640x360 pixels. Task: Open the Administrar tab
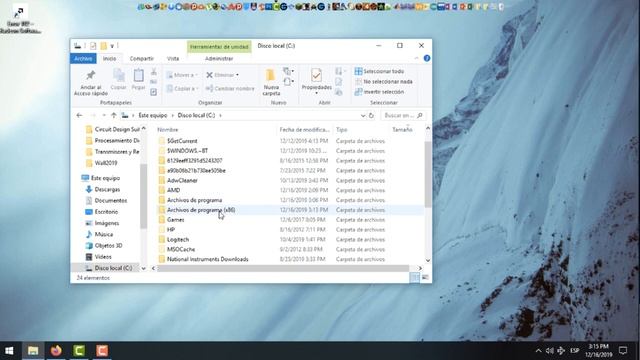click(x=219, y=59)
